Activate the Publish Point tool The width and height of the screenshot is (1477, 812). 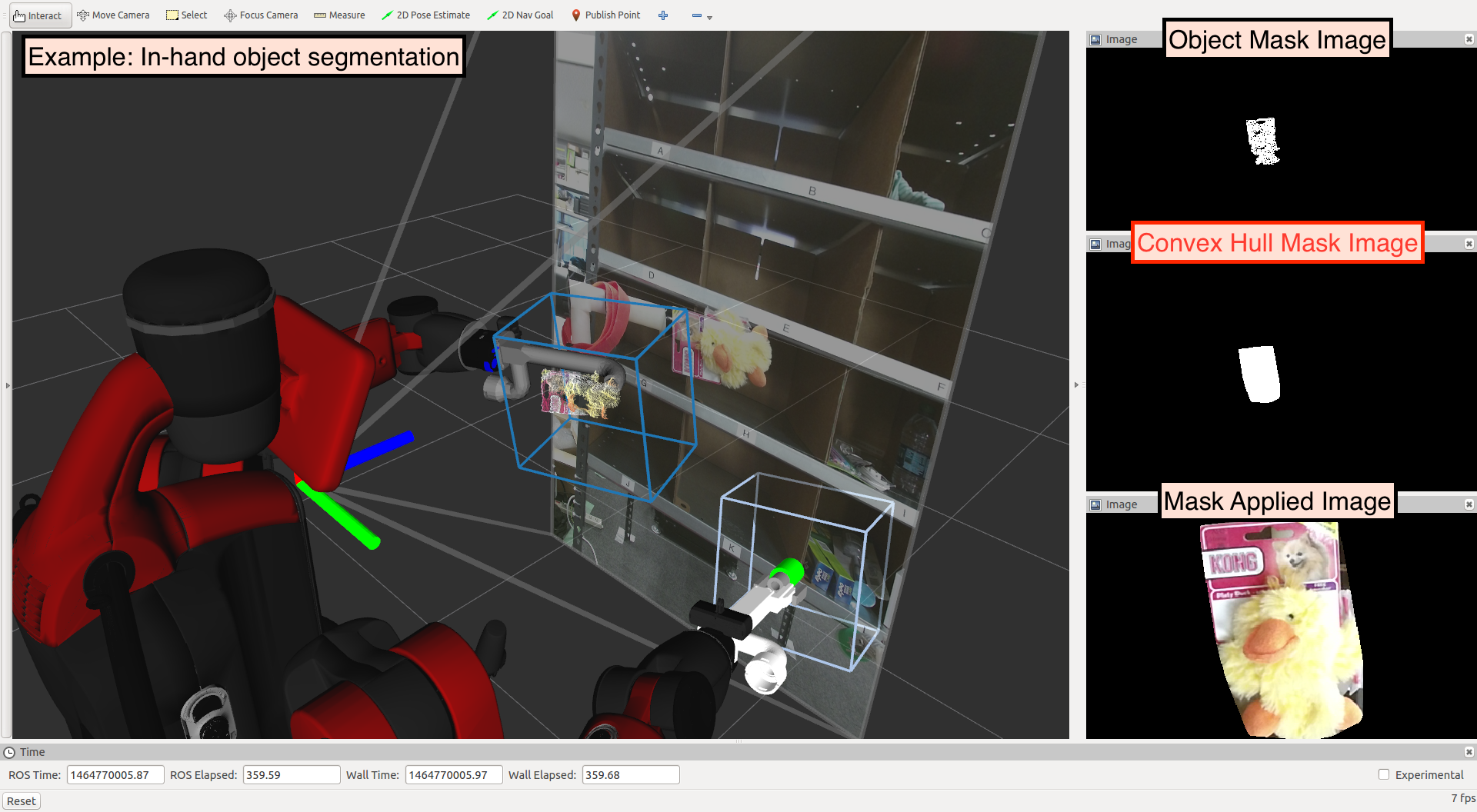pyautogui.click(x=606, y=15)
